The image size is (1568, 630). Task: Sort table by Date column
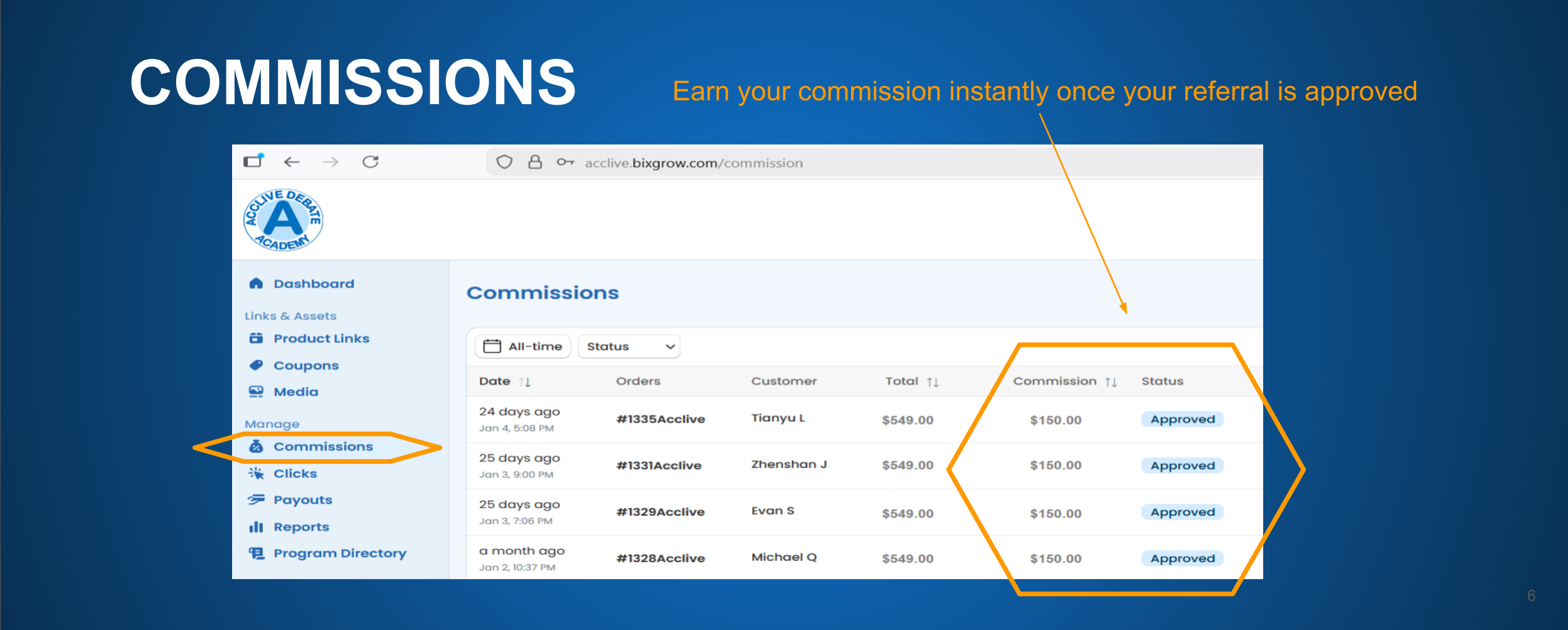click(525, 382)
